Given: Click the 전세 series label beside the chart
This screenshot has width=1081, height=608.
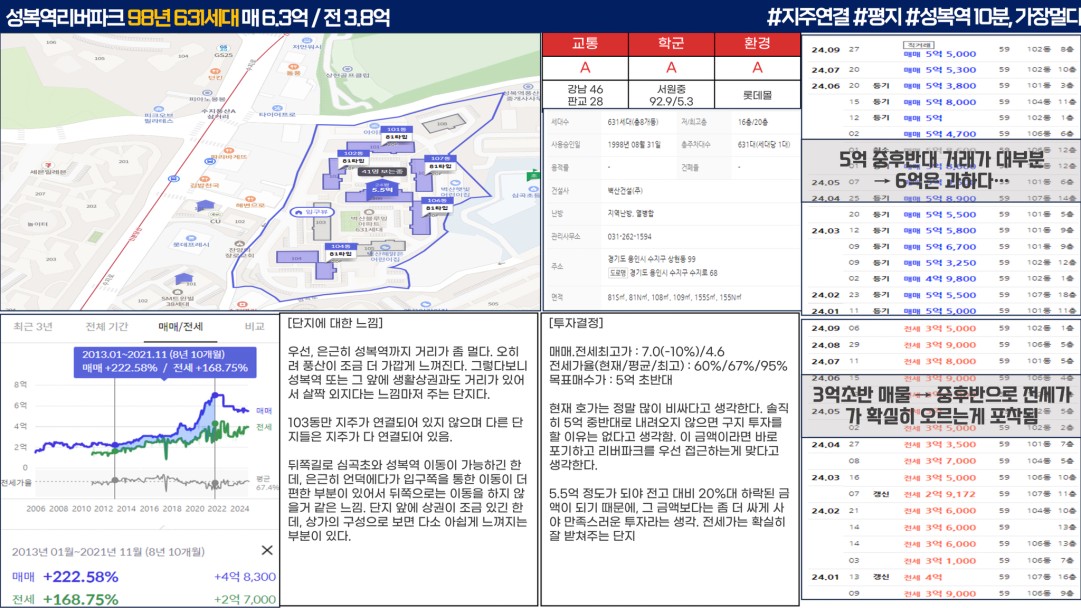Looking at the screenshot, I should pos(264,427).
